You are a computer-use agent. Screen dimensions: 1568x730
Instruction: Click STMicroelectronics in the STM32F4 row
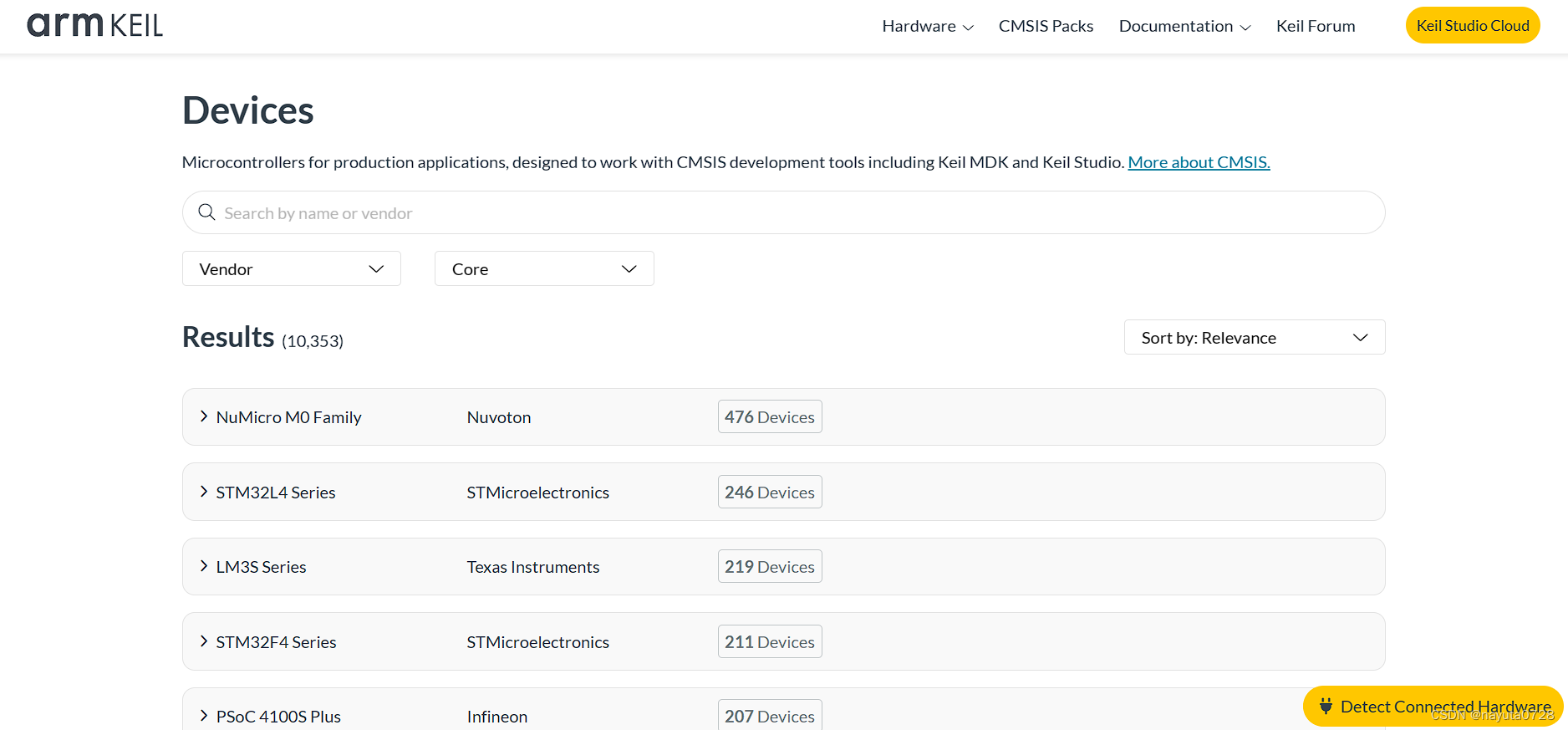point(538,642)
